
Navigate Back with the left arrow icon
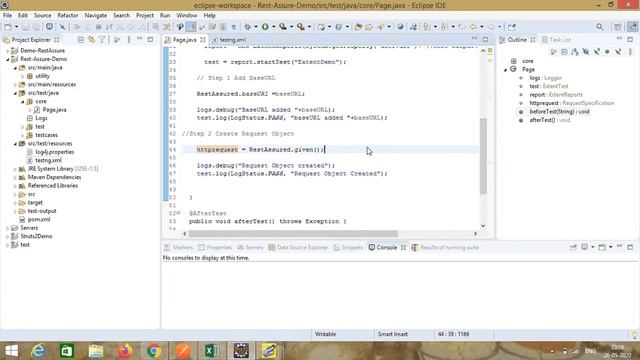(x=473, y=27)
